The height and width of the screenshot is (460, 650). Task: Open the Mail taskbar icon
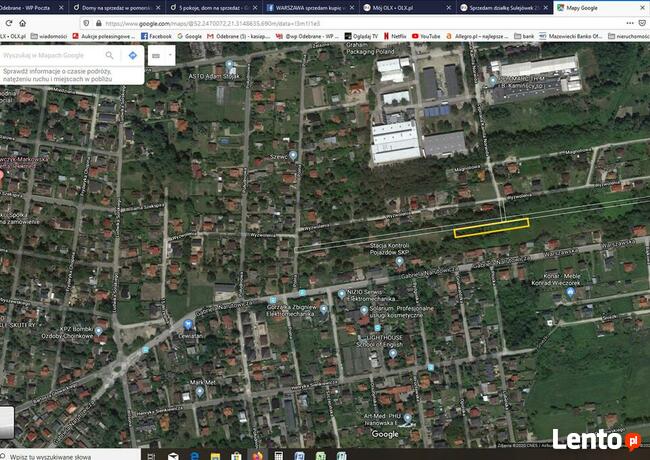tap(173, 455)
